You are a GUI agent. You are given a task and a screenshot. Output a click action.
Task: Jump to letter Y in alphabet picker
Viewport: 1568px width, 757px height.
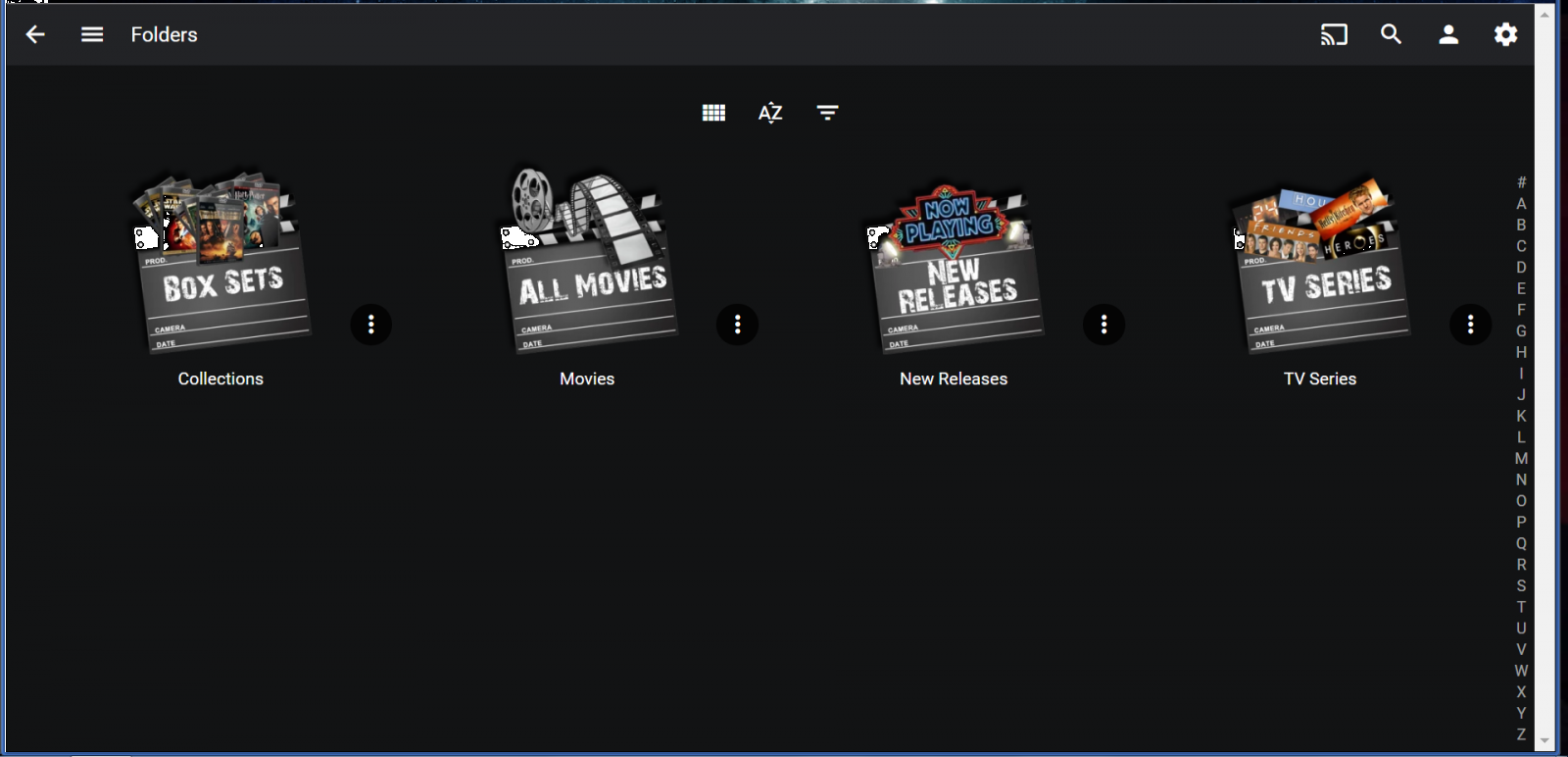(x=1521, y=713)
